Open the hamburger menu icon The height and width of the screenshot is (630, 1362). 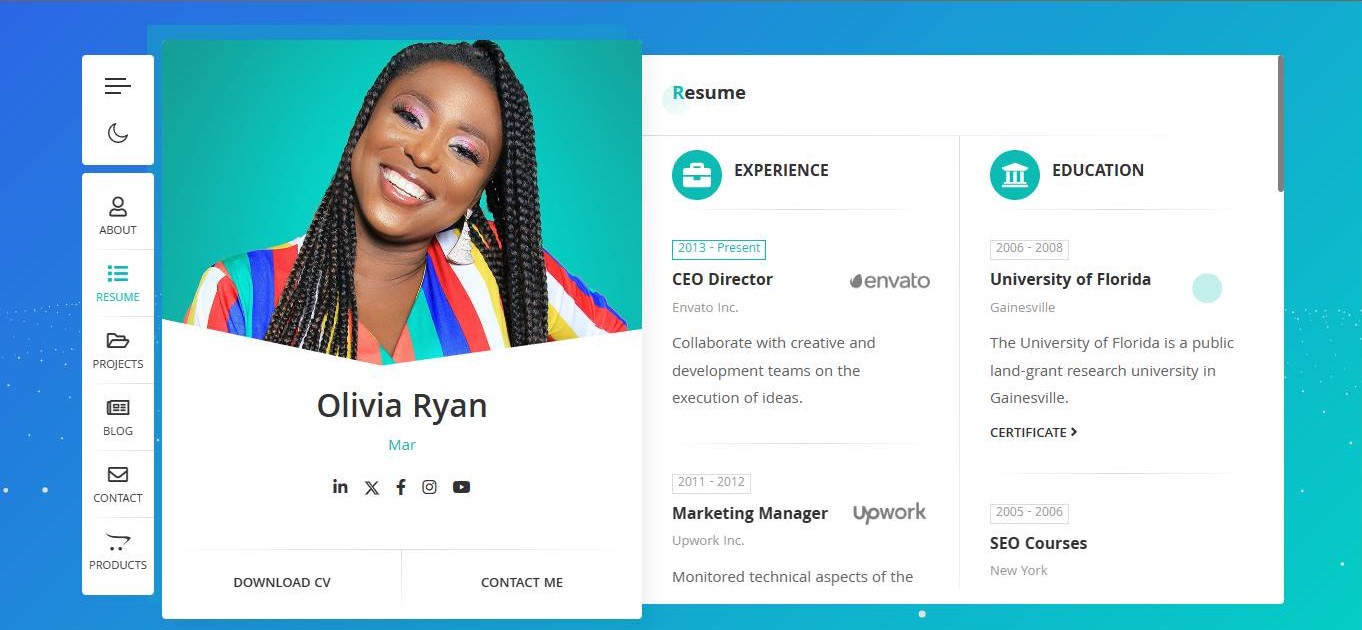pos(118,86)
